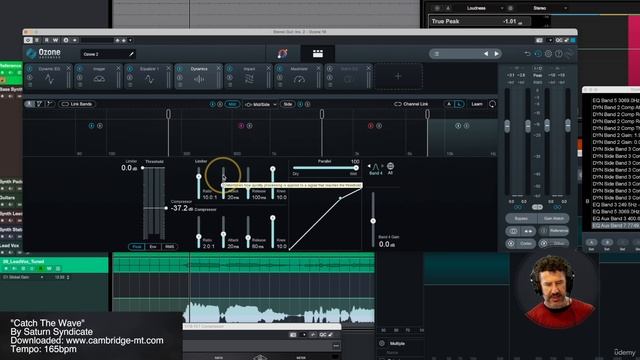Image resolution: width=640 pixels, height=360 pixels.
Task: Open the preset browser list icon
Action: click(x=436, y=54)
